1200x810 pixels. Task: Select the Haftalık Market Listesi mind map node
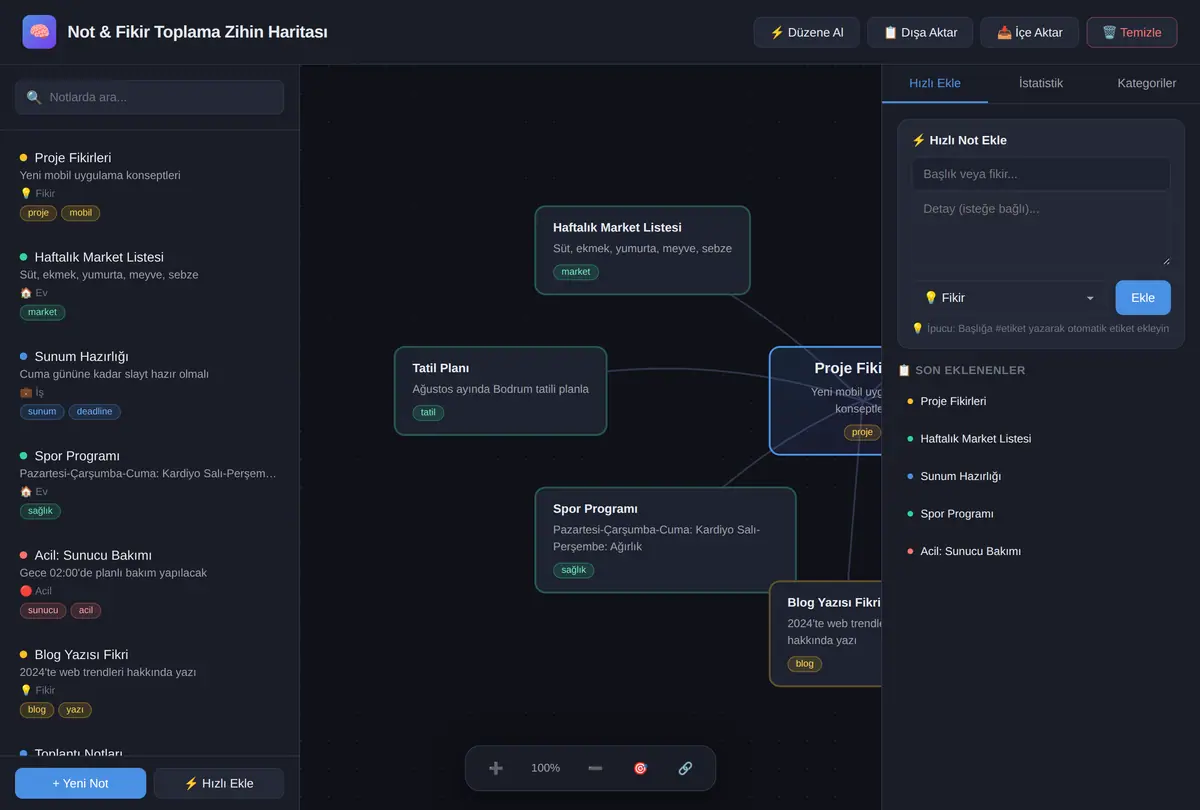coord(642,250)
